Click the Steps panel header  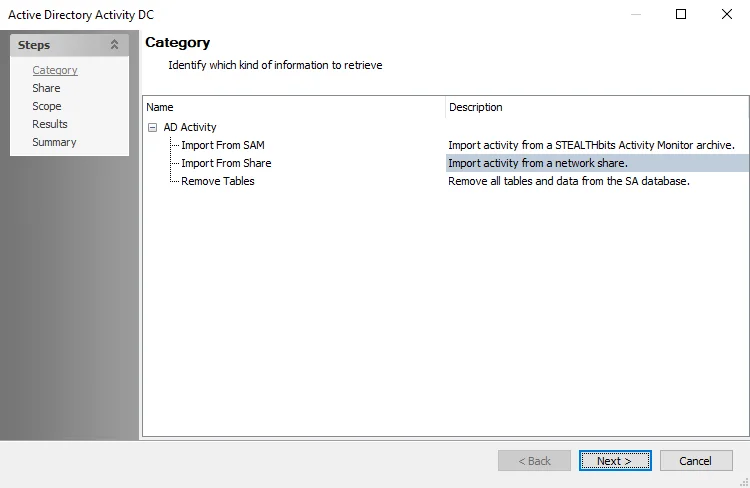pyautogui.click(x=69, y=45)
